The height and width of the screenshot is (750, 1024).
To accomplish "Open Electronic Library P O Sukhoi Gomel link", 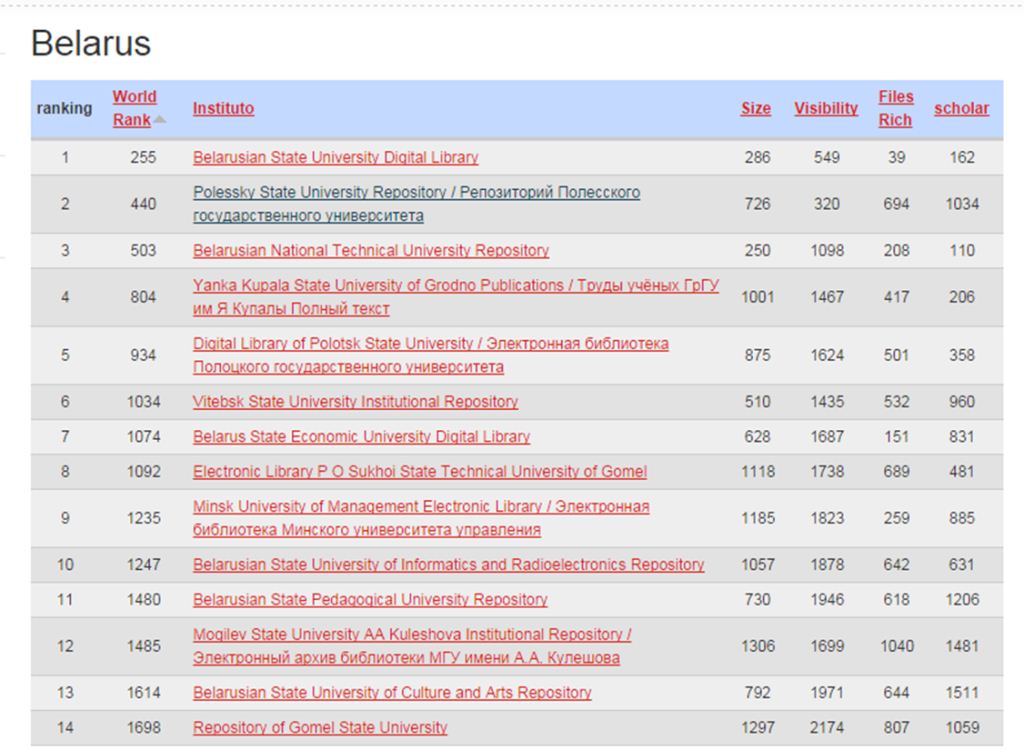I will (x=420, y=472).
